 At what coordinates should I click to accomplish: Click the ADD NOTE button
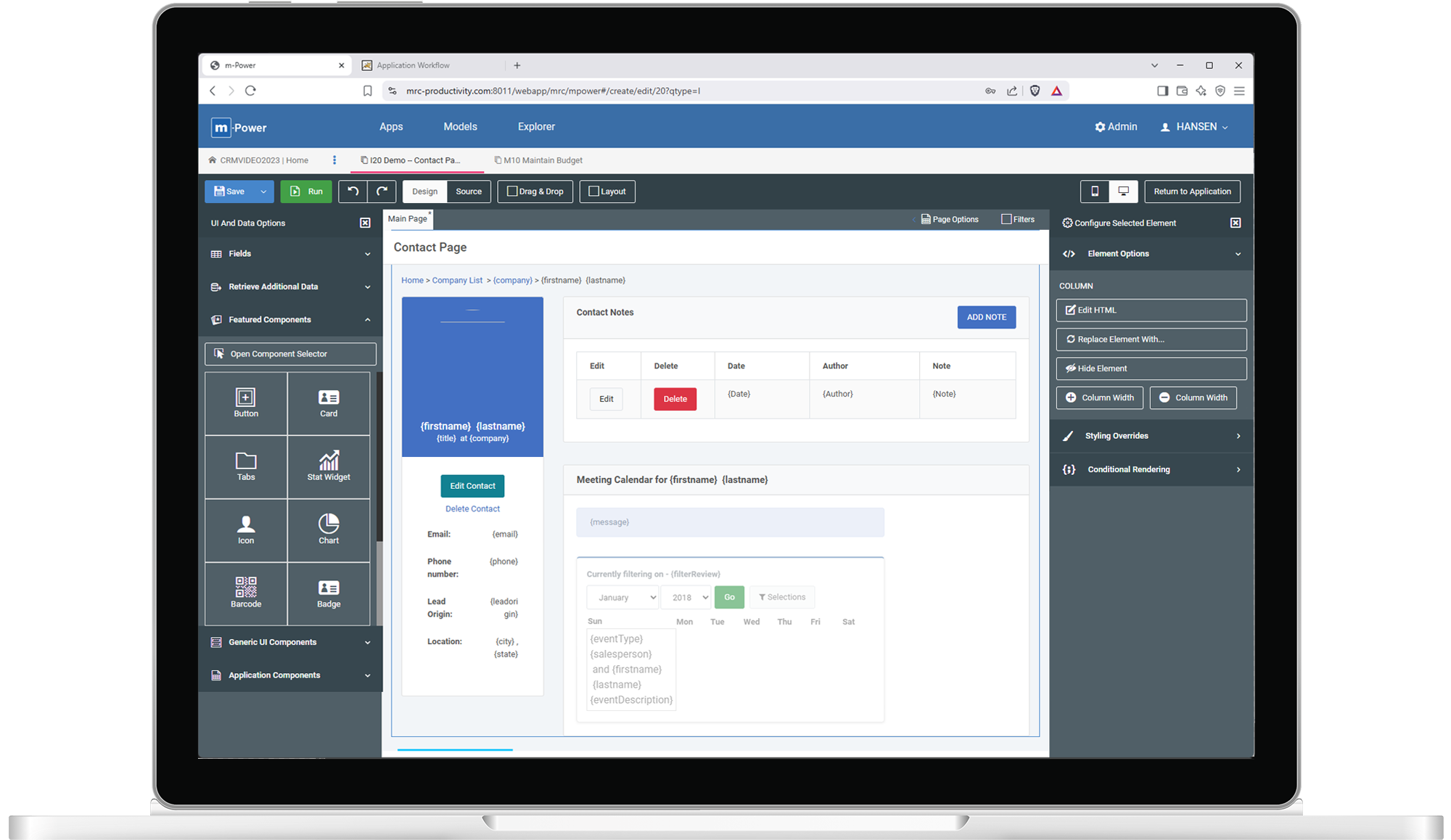[x=986, y=317]
